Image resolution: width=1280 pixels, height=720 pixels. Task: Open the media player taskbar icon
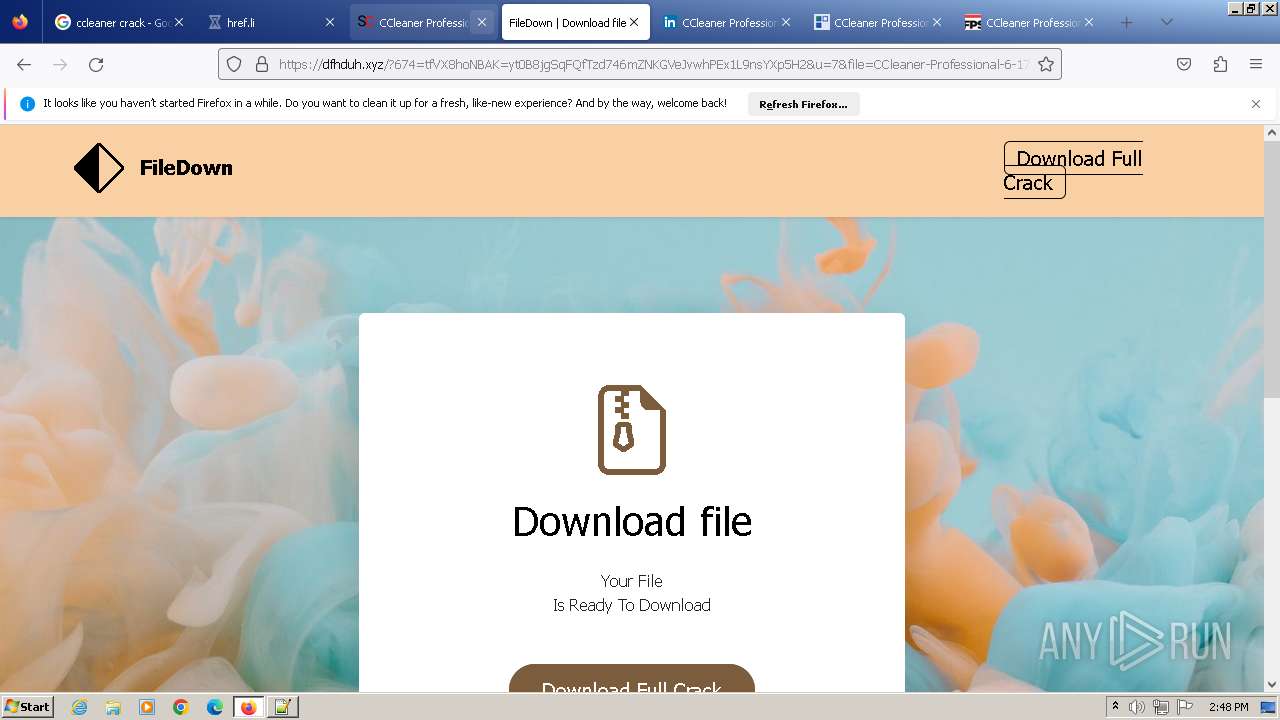coord(147,707)
